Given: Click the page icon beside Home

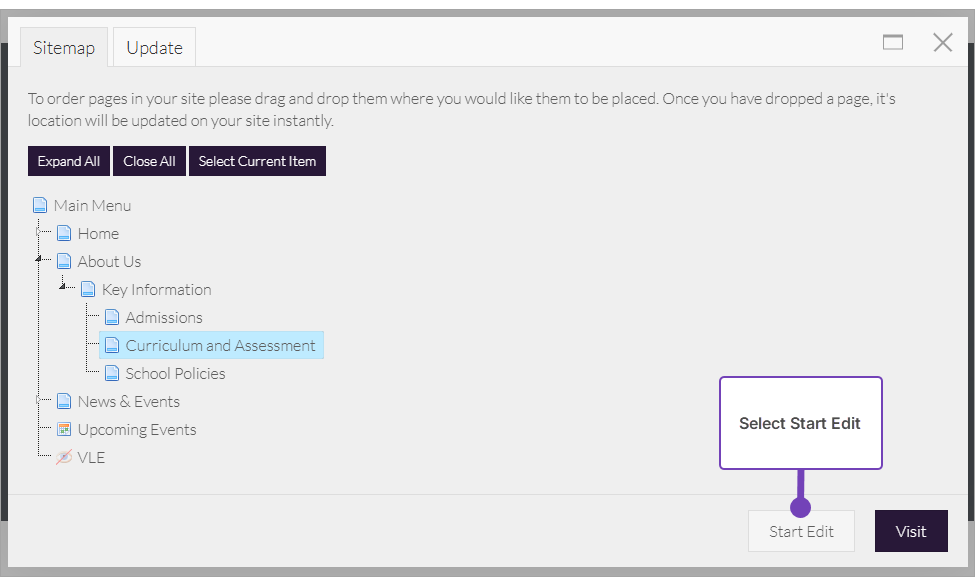Looking at the screenshot, I should click(64, 233).
